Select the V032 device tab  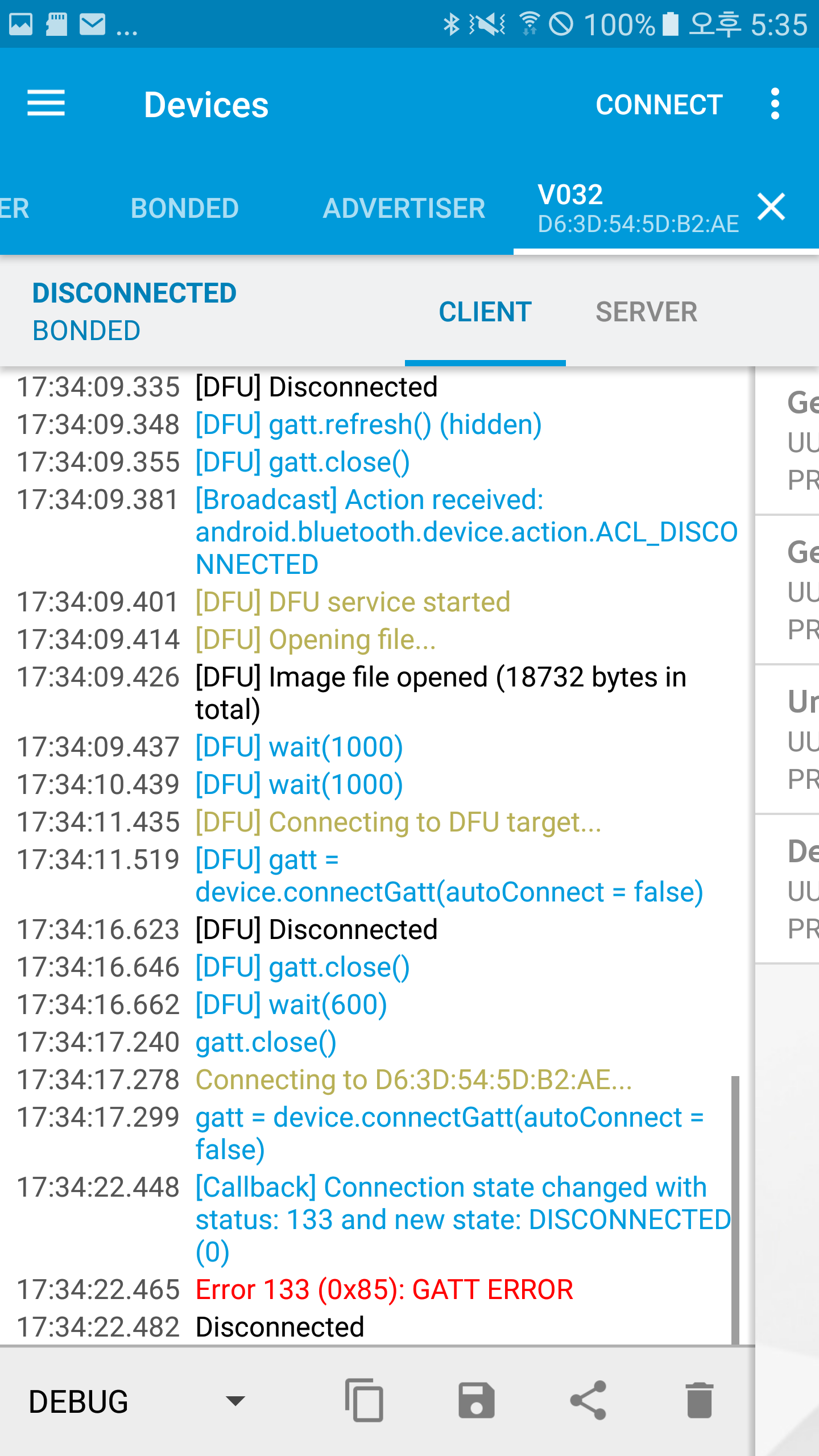click(638, 208)
